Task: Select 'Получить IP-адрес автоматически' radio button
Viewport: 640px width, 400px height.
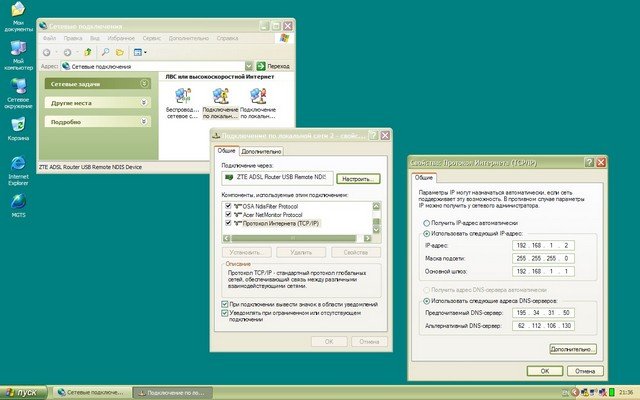Action: [429, 224]
